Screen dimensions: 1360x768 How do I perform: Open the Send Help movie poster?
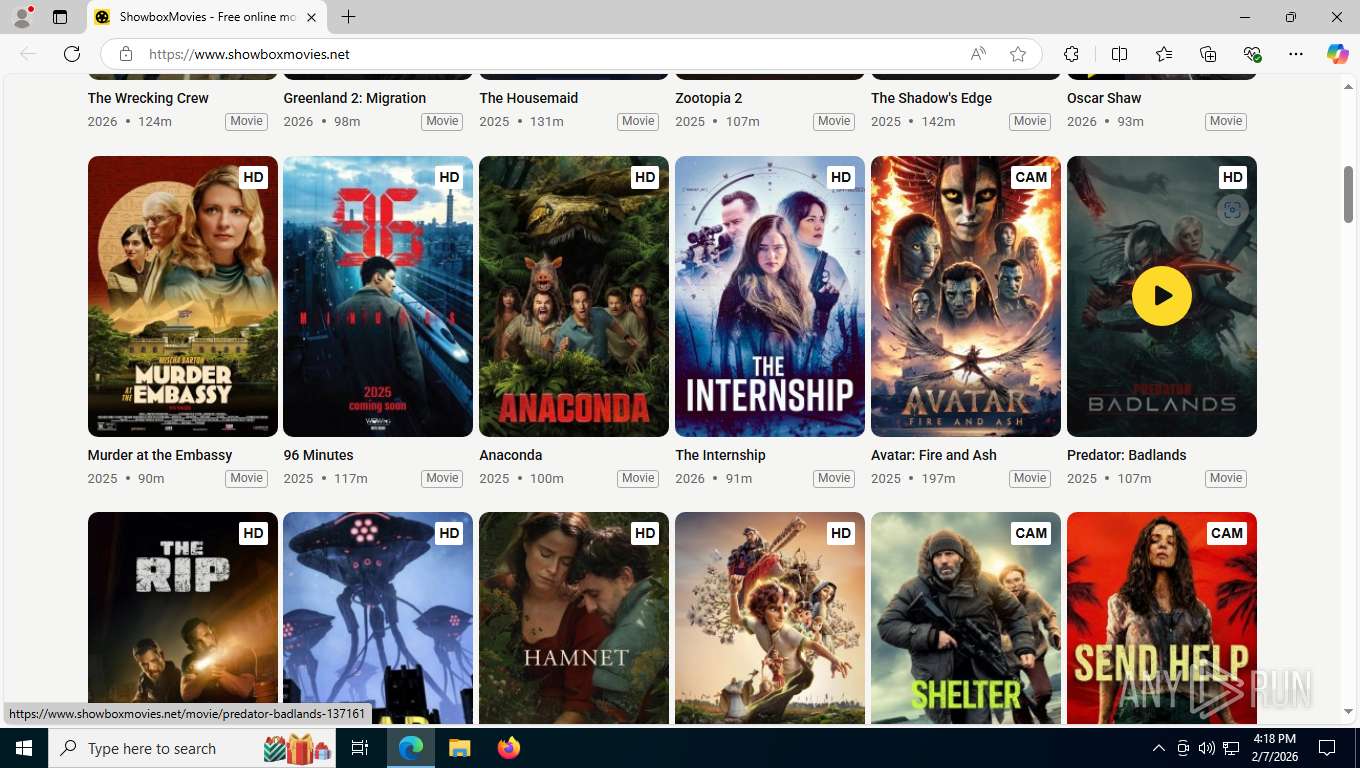pyautogui.click(x=1162, y=618)
